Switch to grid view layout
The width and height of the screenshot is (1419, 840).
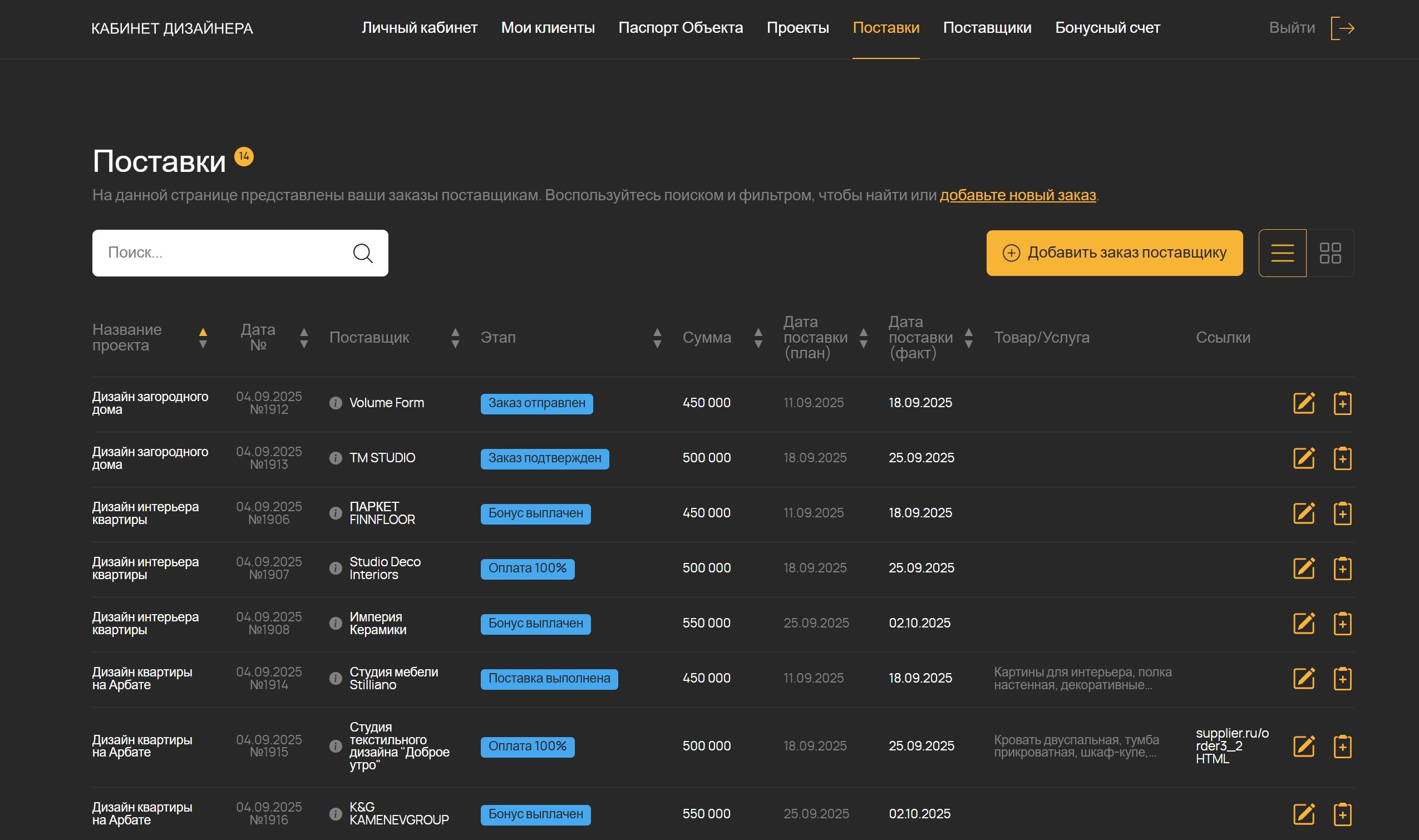(x=1329, y=253)
